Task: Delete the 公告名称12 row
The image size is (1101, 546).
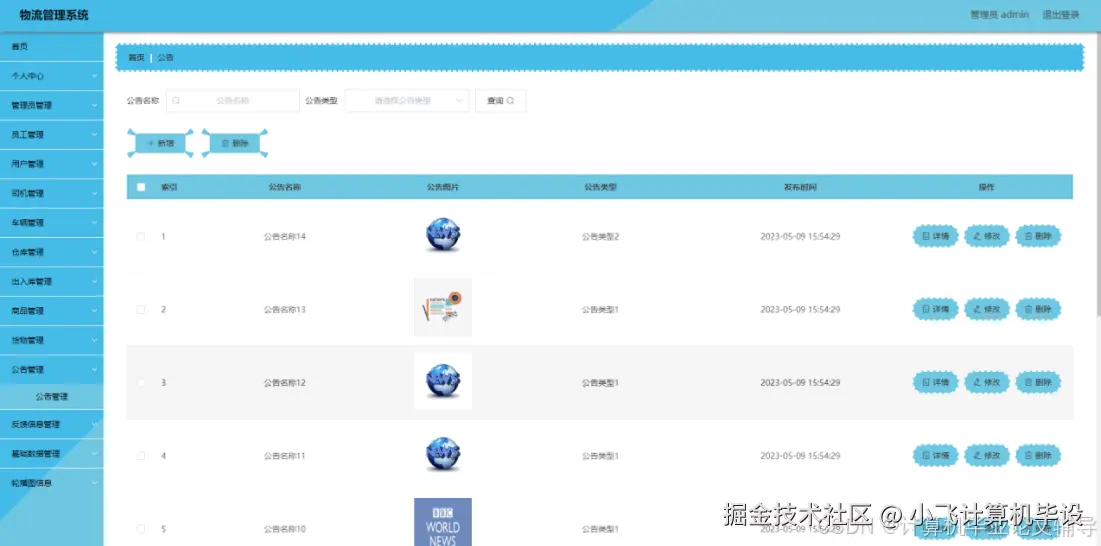Action: click(1038, 382)
